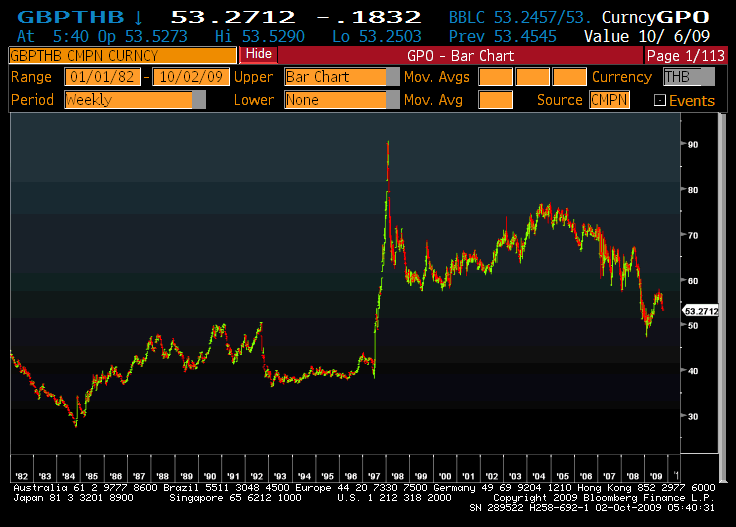Click the Hide button
This screenshot has width=736, height=527.
259,54
